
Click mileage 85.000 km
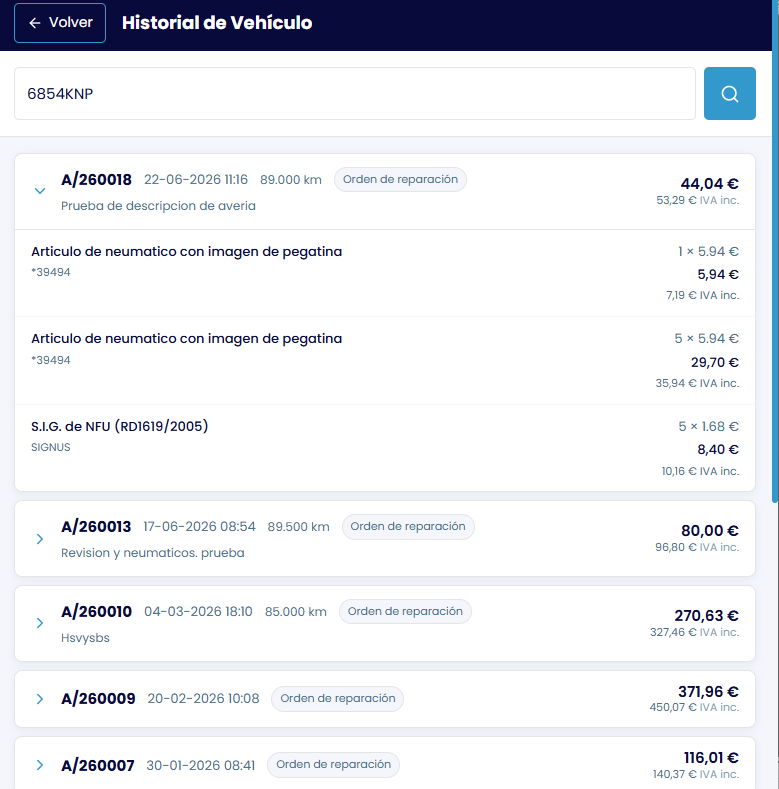296,612
